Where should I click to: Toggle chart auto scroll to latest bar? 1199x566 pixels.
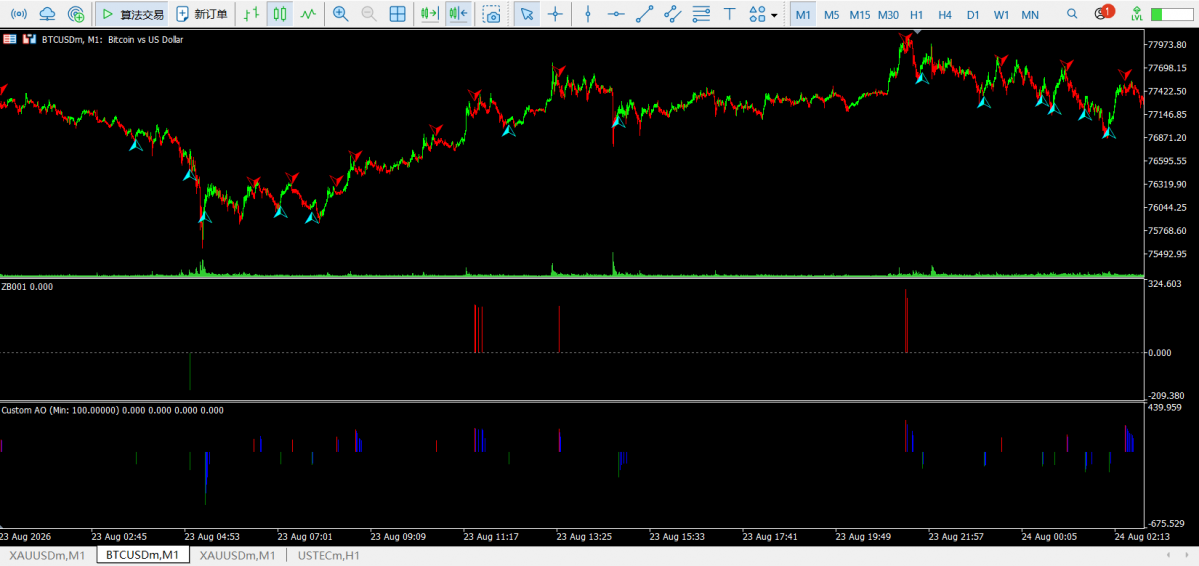pyautogui.click(x=430, y=14)
